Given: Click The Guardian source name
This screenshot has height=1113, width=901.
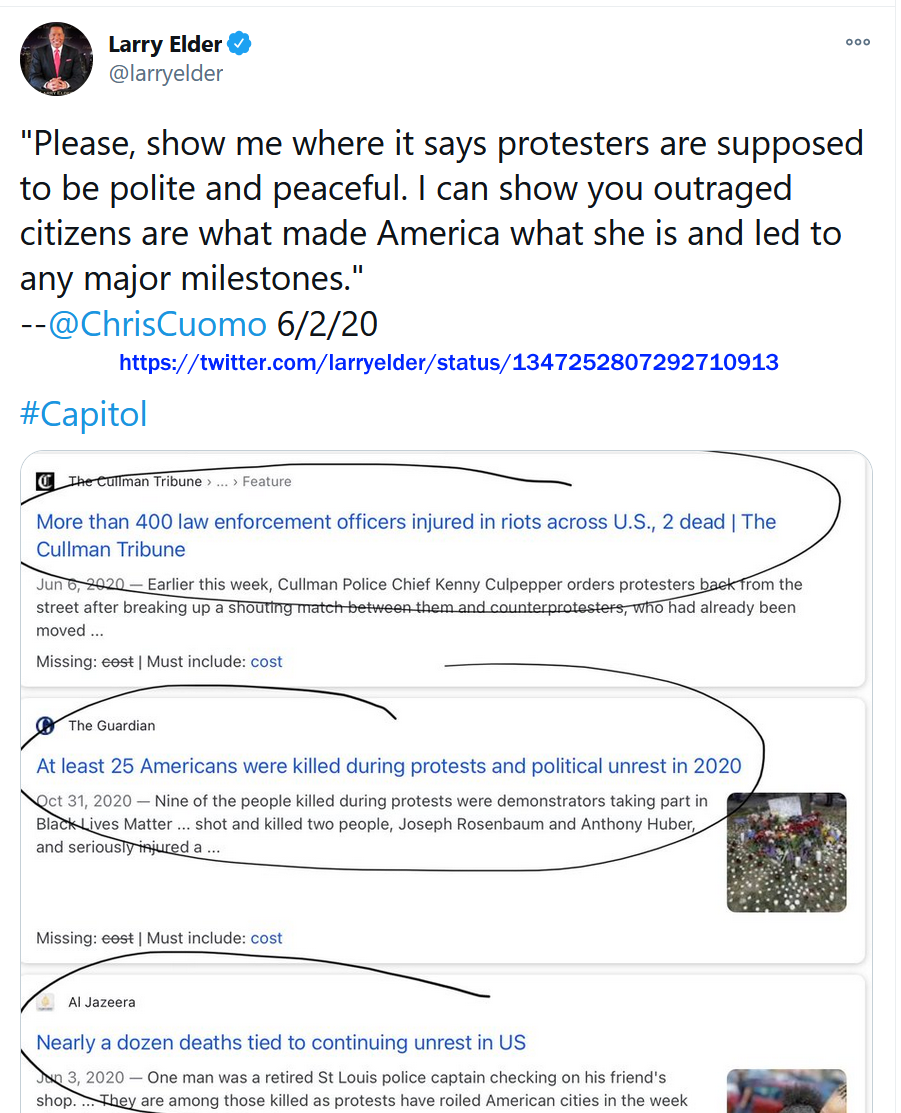Looking at the screenshot, I should point(112,725).
